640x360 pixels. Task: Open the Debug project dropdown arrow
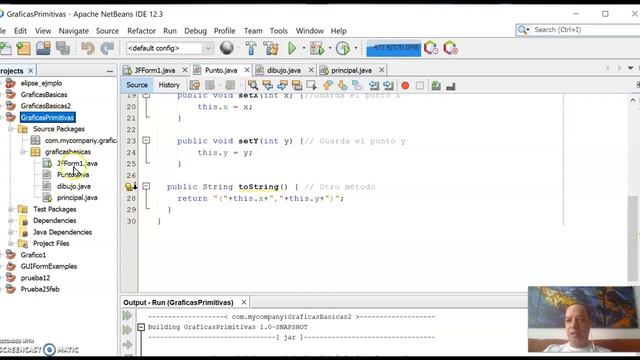330,48
